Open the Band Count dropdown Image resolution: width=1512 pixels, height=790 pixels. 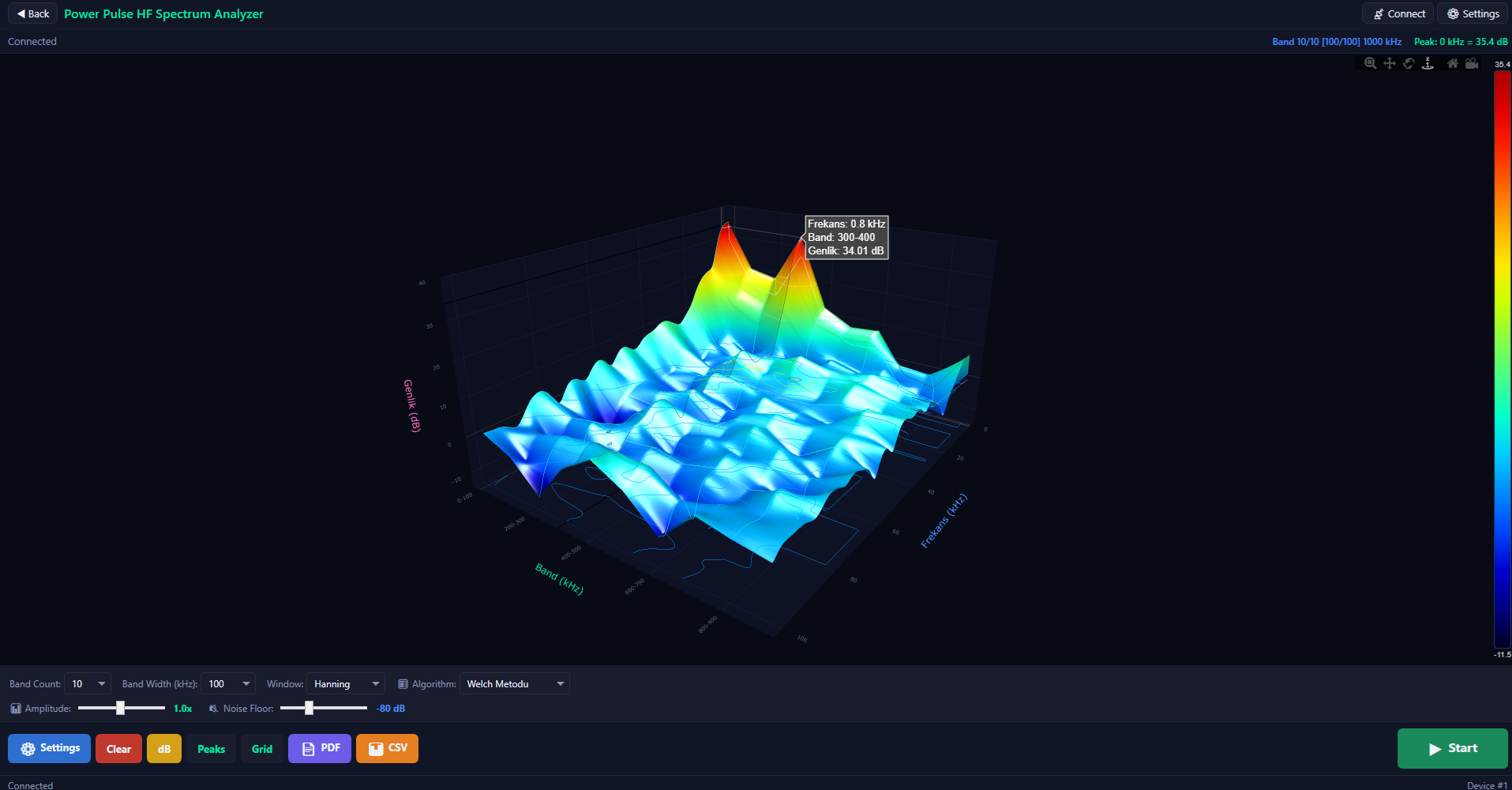(x=88, y=684)
